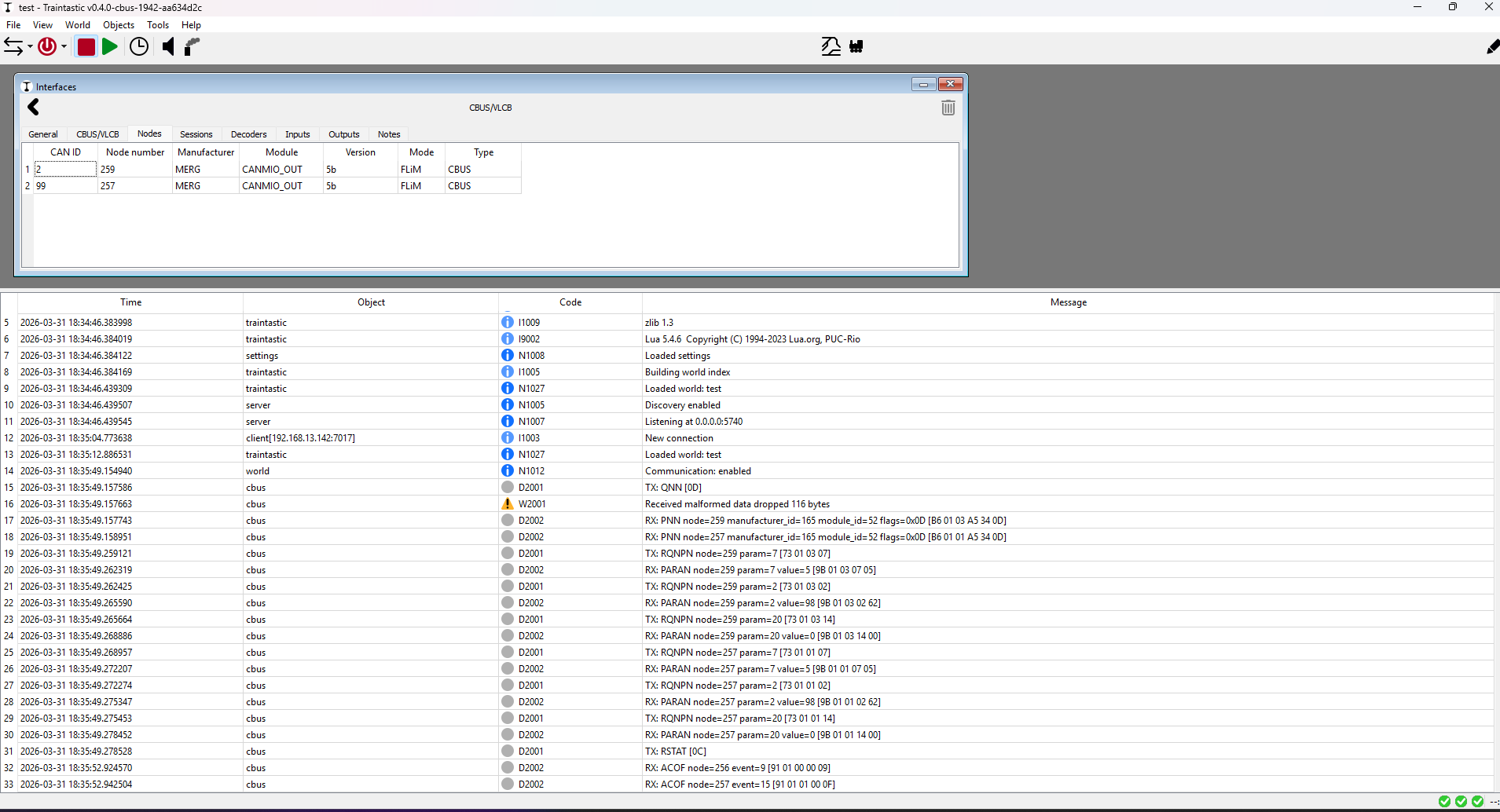Click the CAN ID cell containing 2
This screenshot has width=1500, height=812.
[65, 170]
